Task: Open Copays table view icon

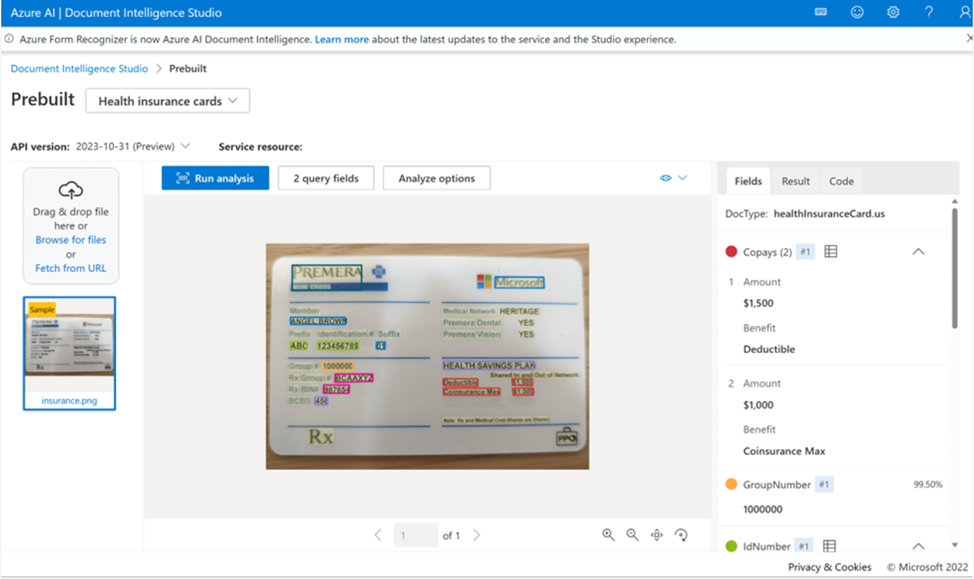Action: 831,252
